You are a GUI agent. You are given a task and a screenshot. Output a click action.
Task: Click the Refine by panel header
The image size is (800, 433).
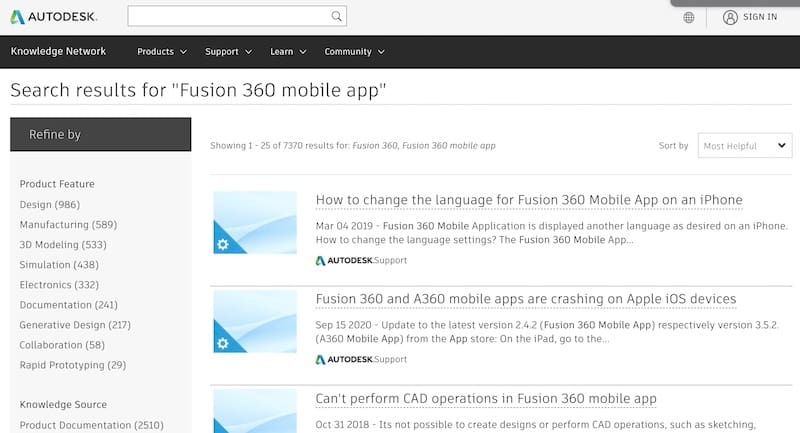coord(101,135)
